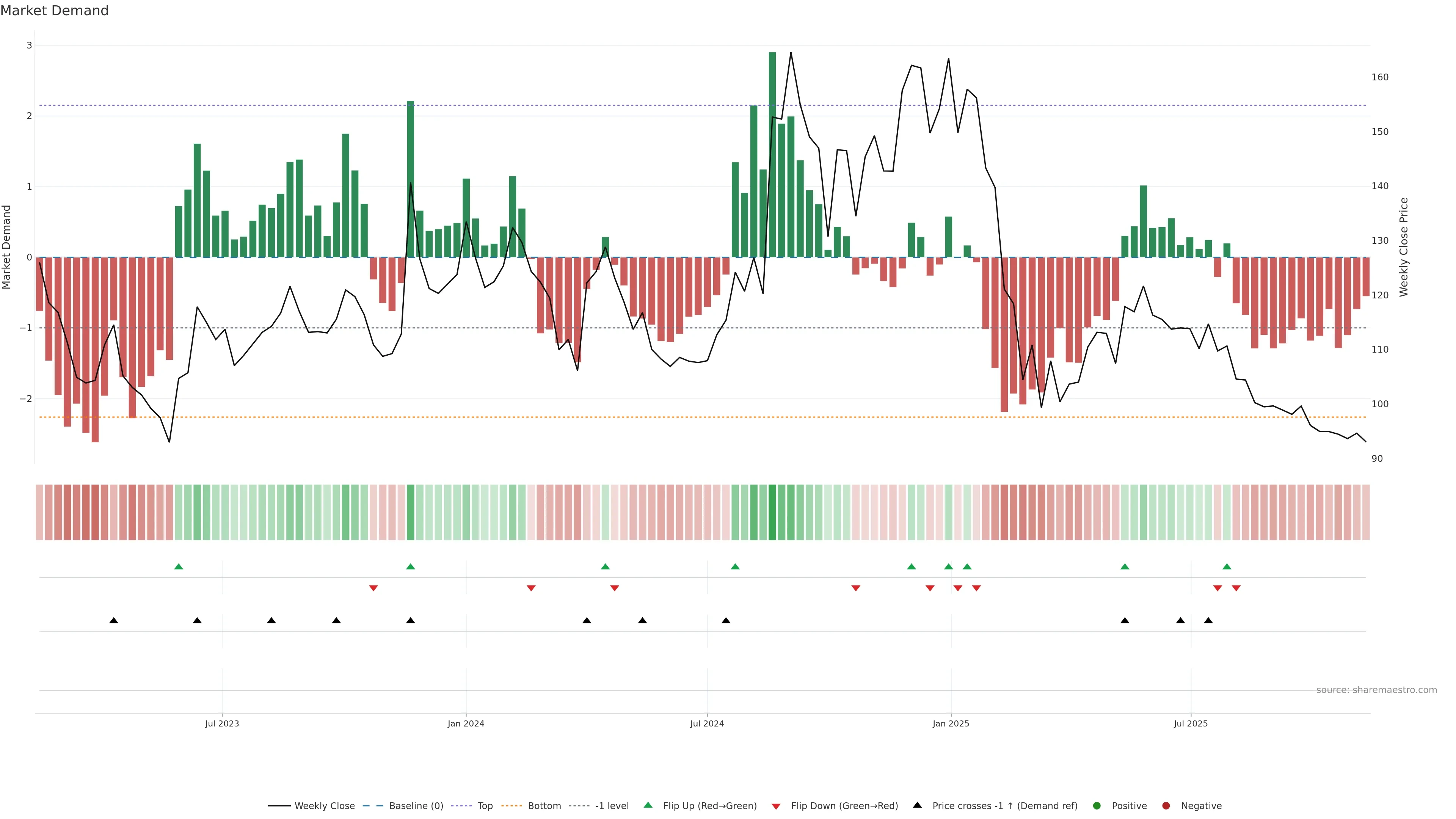Click the -1 level legend entry
This screenshot has width=1456, height=819.
click(x=612, y=806)
